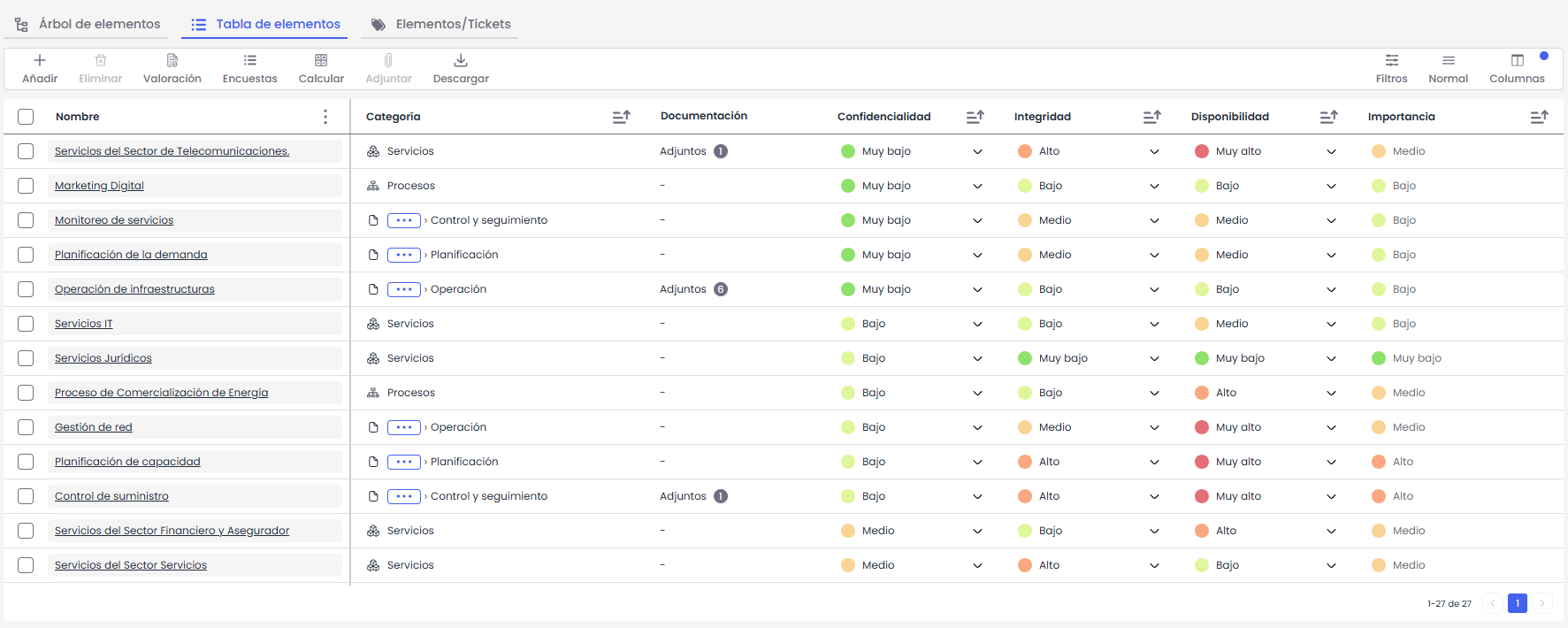This screenshot has height=628, width=1568.
Task: Open the Filtros panel
Action: (x=1391, y=60)
